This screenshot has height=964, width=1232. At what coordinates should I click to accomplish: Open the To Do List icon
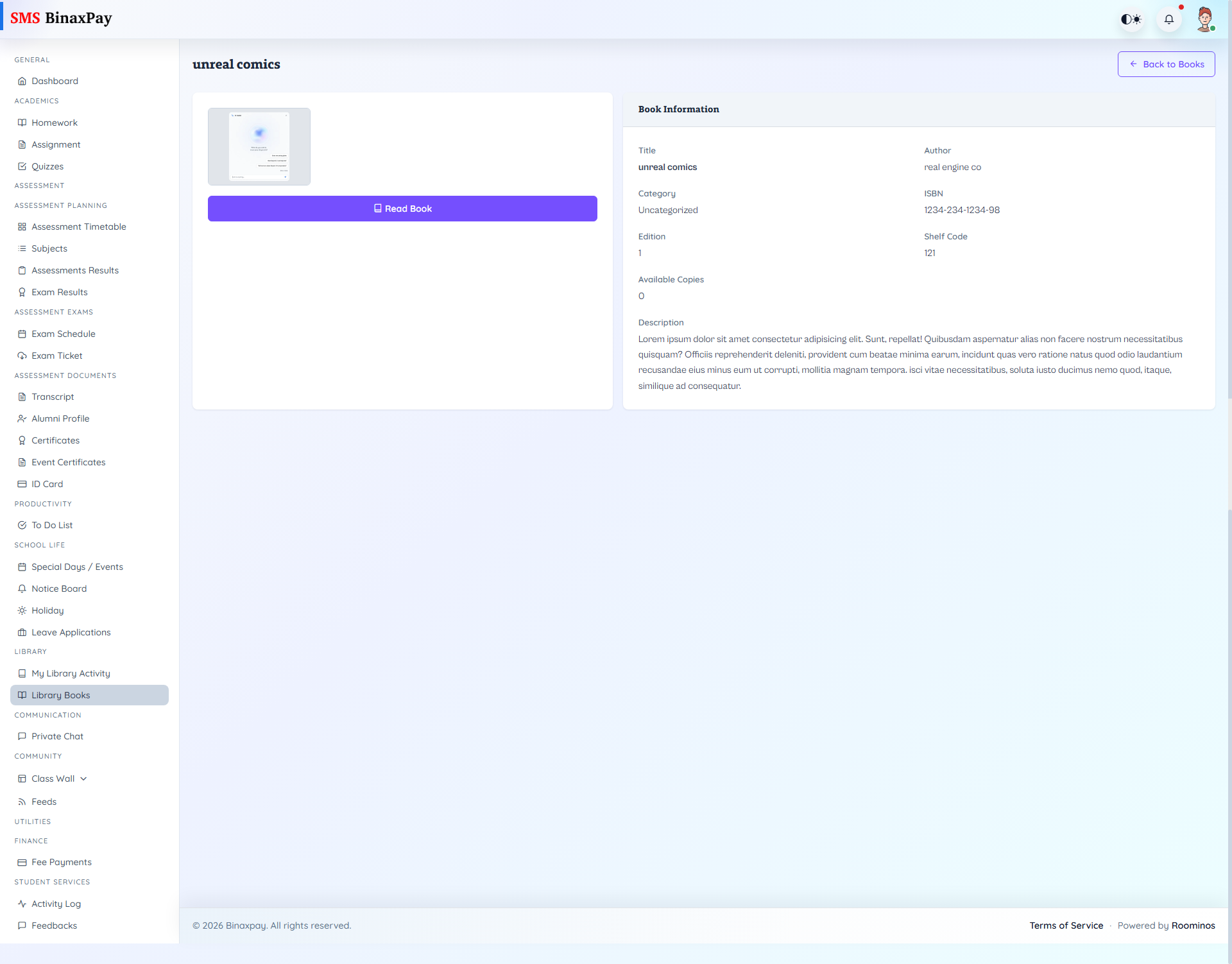click(x=22, y=525)
